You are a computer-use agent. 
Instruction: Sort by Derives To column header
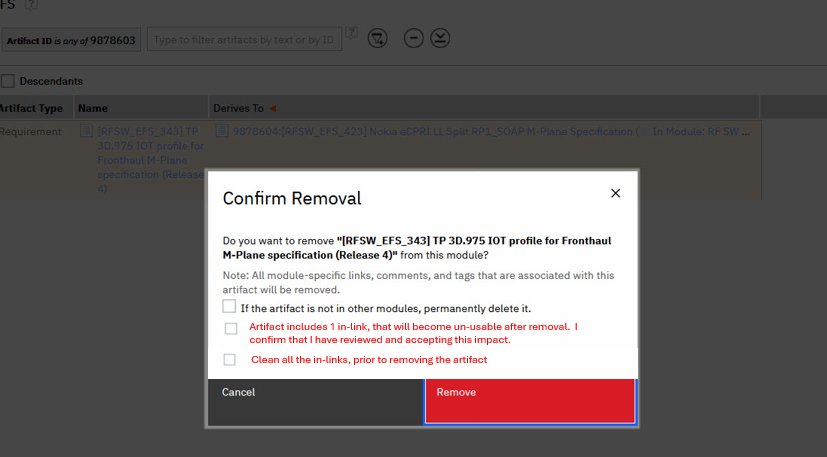pyautogui.click(x=238, y=108)
